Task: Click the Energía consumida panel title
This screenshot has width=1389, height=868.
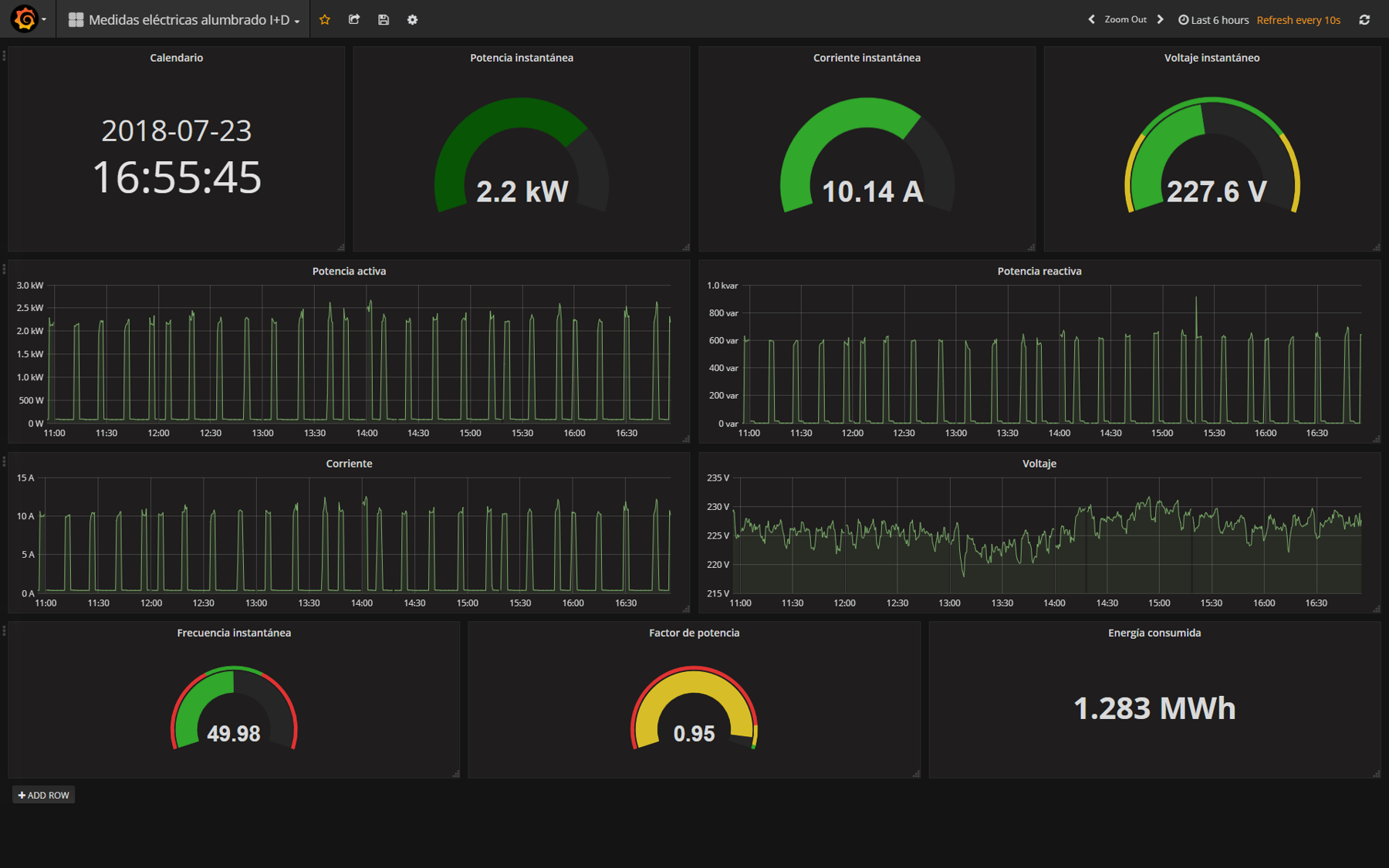Action: 1154,633
